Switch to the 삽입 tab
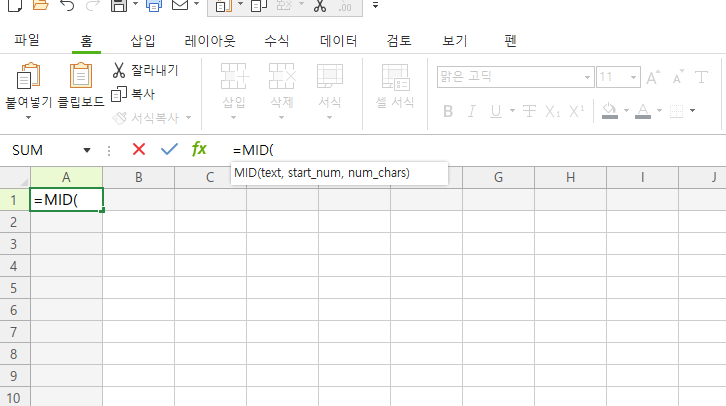This screenshot has height=406, width=726. [x=143, y=41]
